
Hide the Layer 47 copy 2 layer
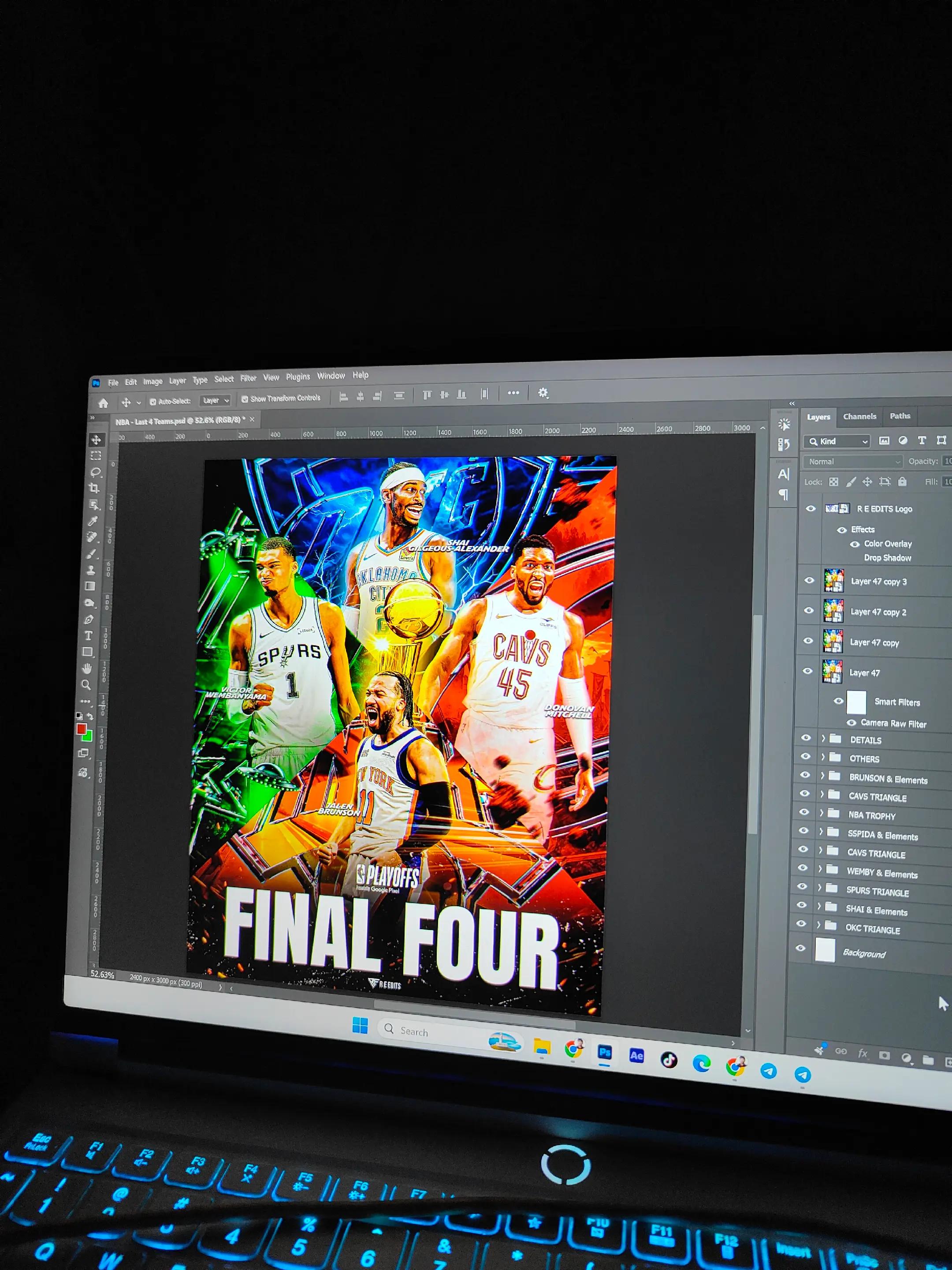[809, 611]
